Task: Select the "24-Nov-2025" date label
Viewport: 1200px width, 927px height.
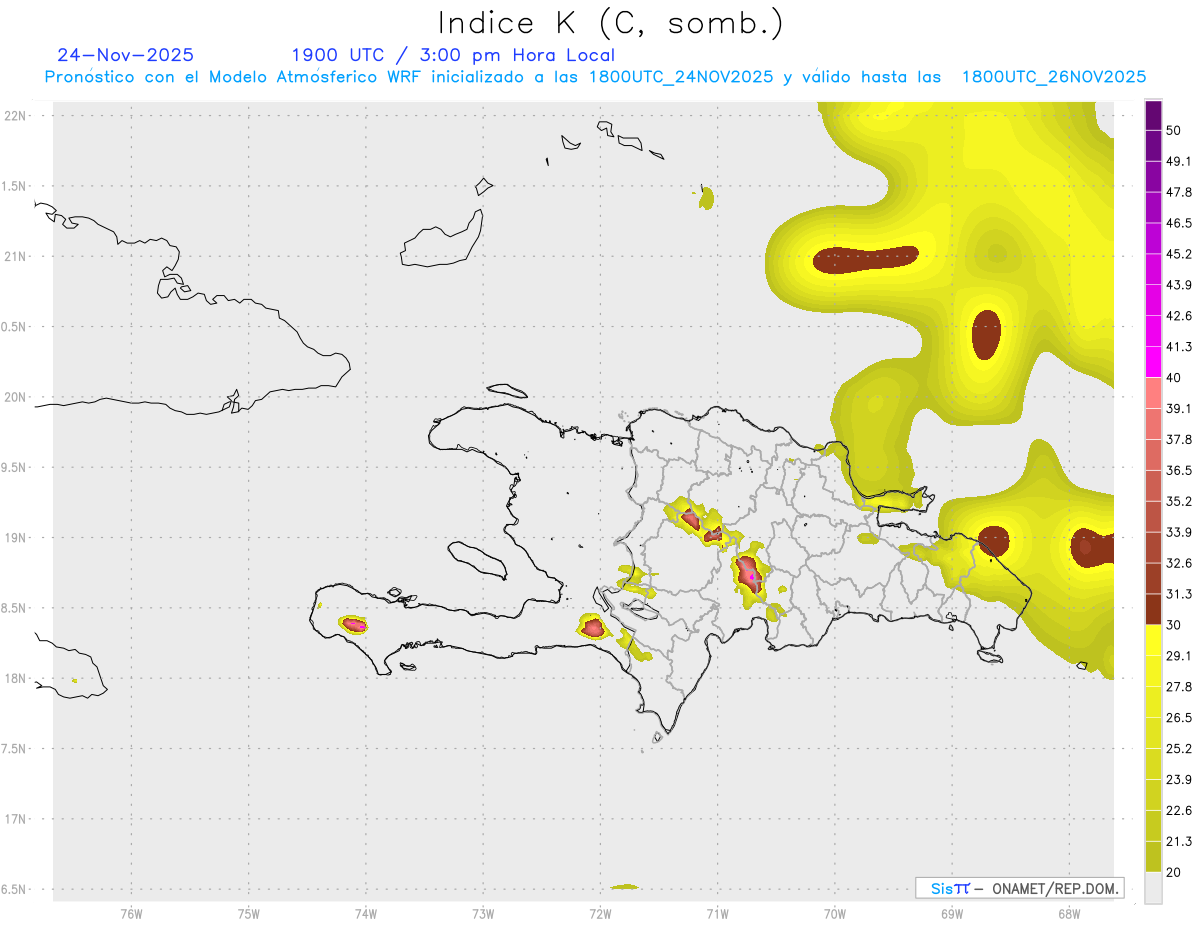Action: [126, 55]
